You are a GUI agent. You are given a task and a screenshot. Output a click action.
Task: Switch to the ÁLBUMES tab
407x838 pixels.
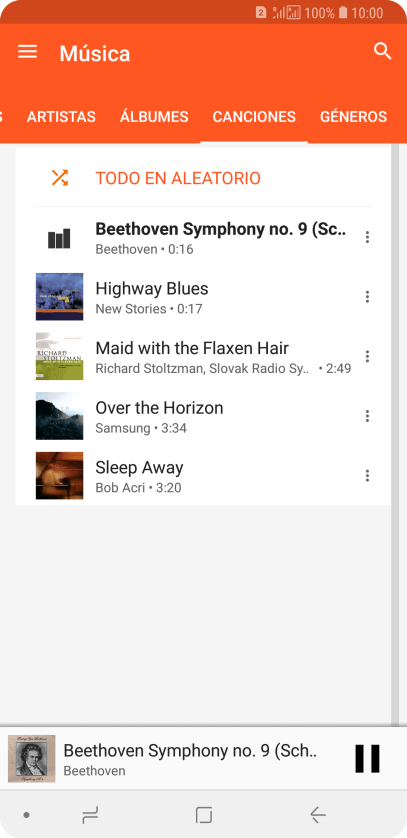(x=154, y=117)
